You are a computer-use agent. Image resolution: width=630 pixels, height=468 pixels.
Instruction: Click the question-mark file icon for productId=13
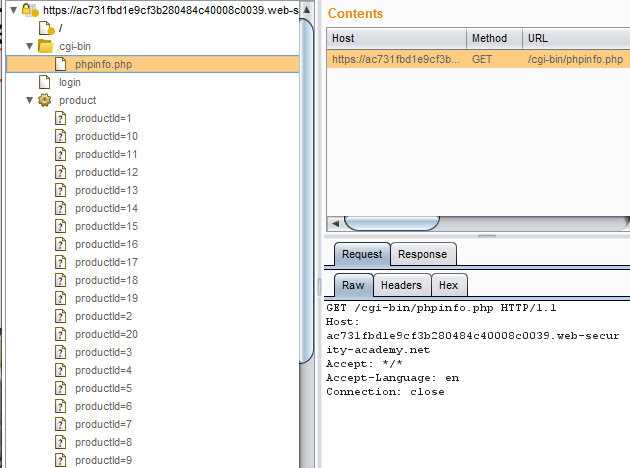[61, 190]
